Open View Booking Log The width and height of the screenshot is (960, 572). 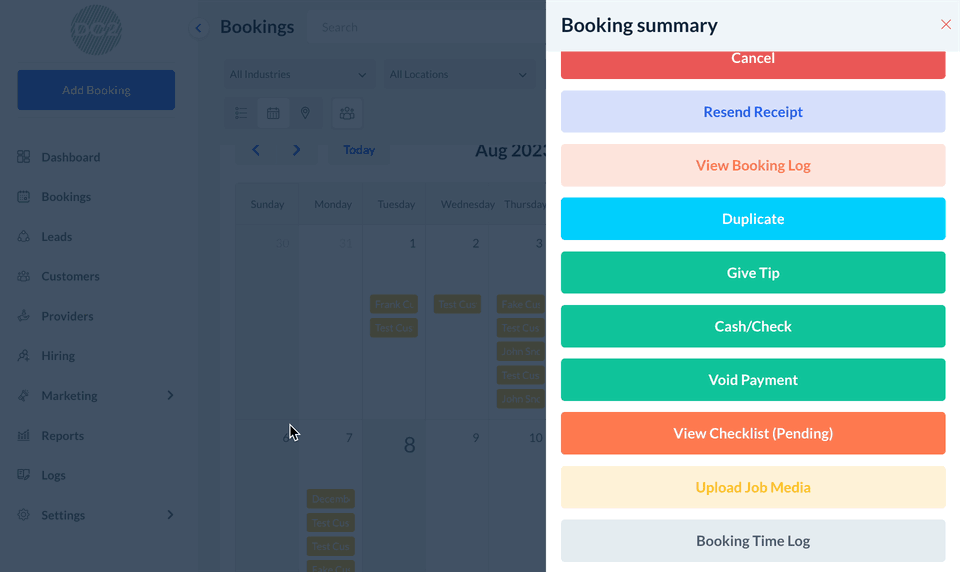point(752,165)
